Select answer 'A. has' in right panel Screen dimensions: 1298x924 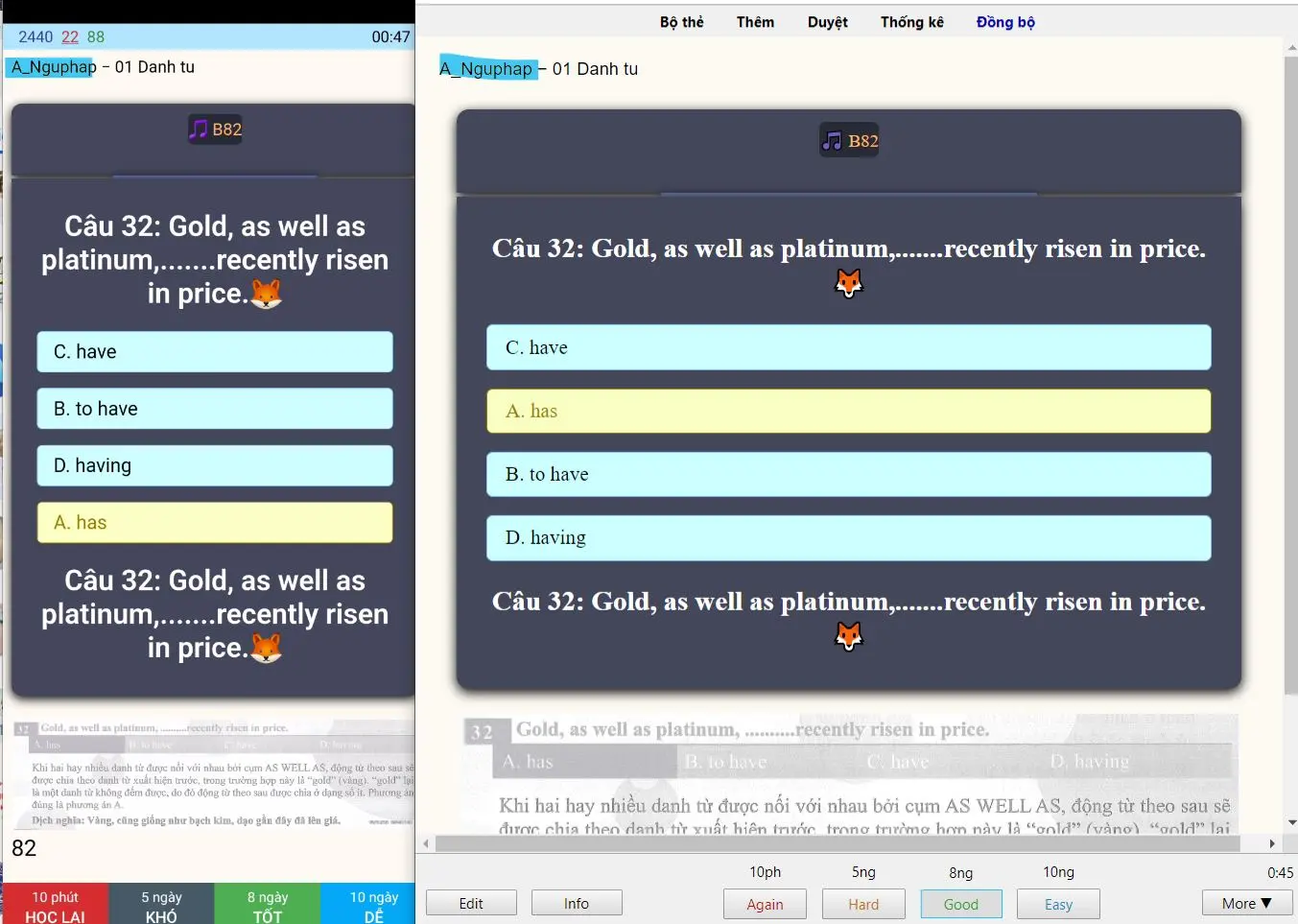pos(848,411)
